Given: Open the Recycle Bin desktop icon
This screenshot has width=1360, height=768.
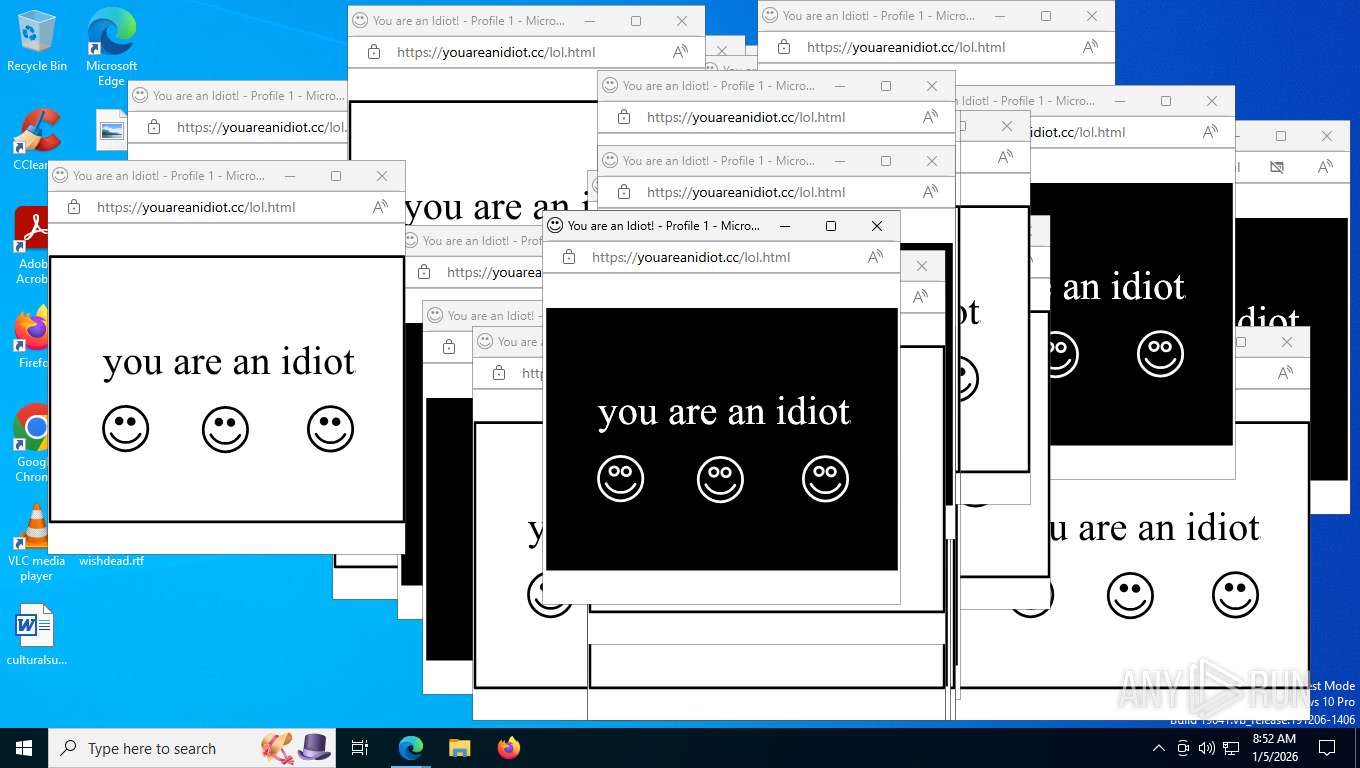Looking at the screenshot, I should point(37,40).
